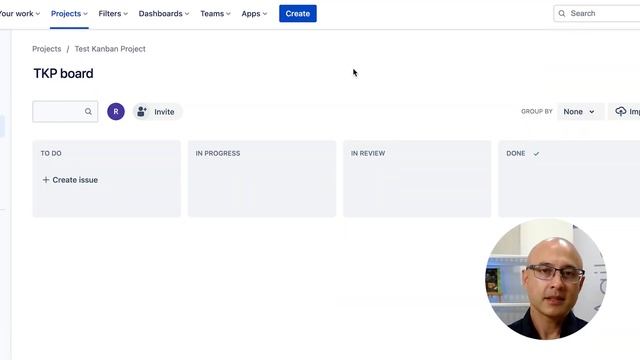
Task: Click the board search magnifier icon
Action: [88, 111]
